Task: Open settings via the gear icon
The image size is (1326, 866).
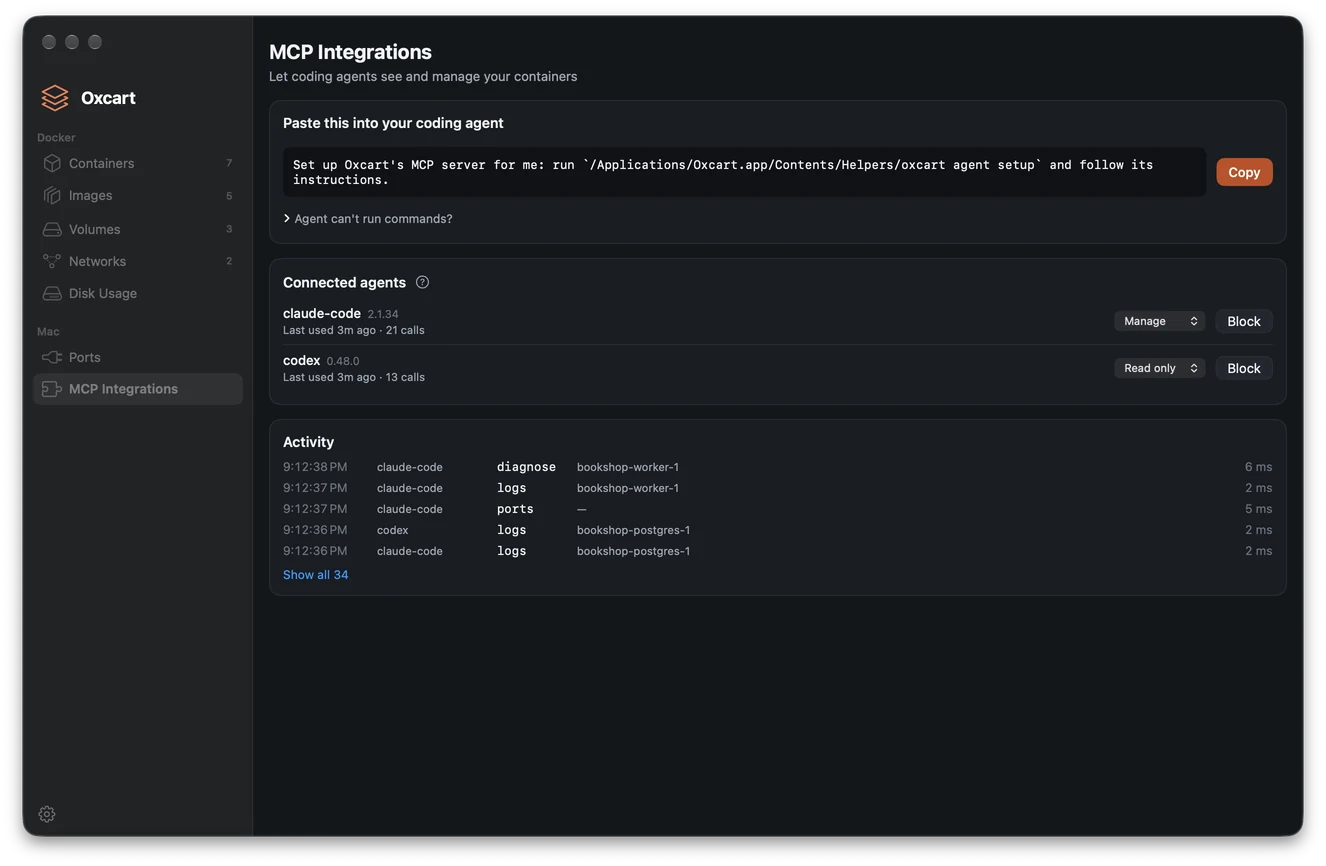Action: click(47, 814)
